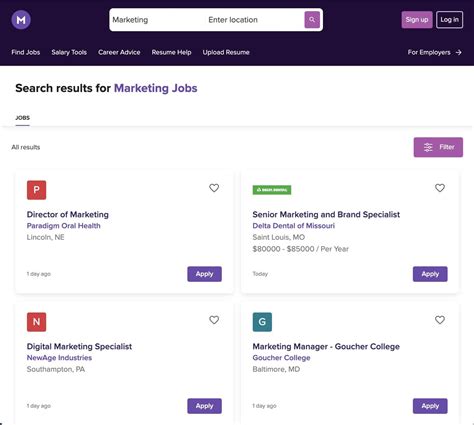Click the Monster M logo
The width and height of the screenshot is (474, 425).
[x=21, y=20]
